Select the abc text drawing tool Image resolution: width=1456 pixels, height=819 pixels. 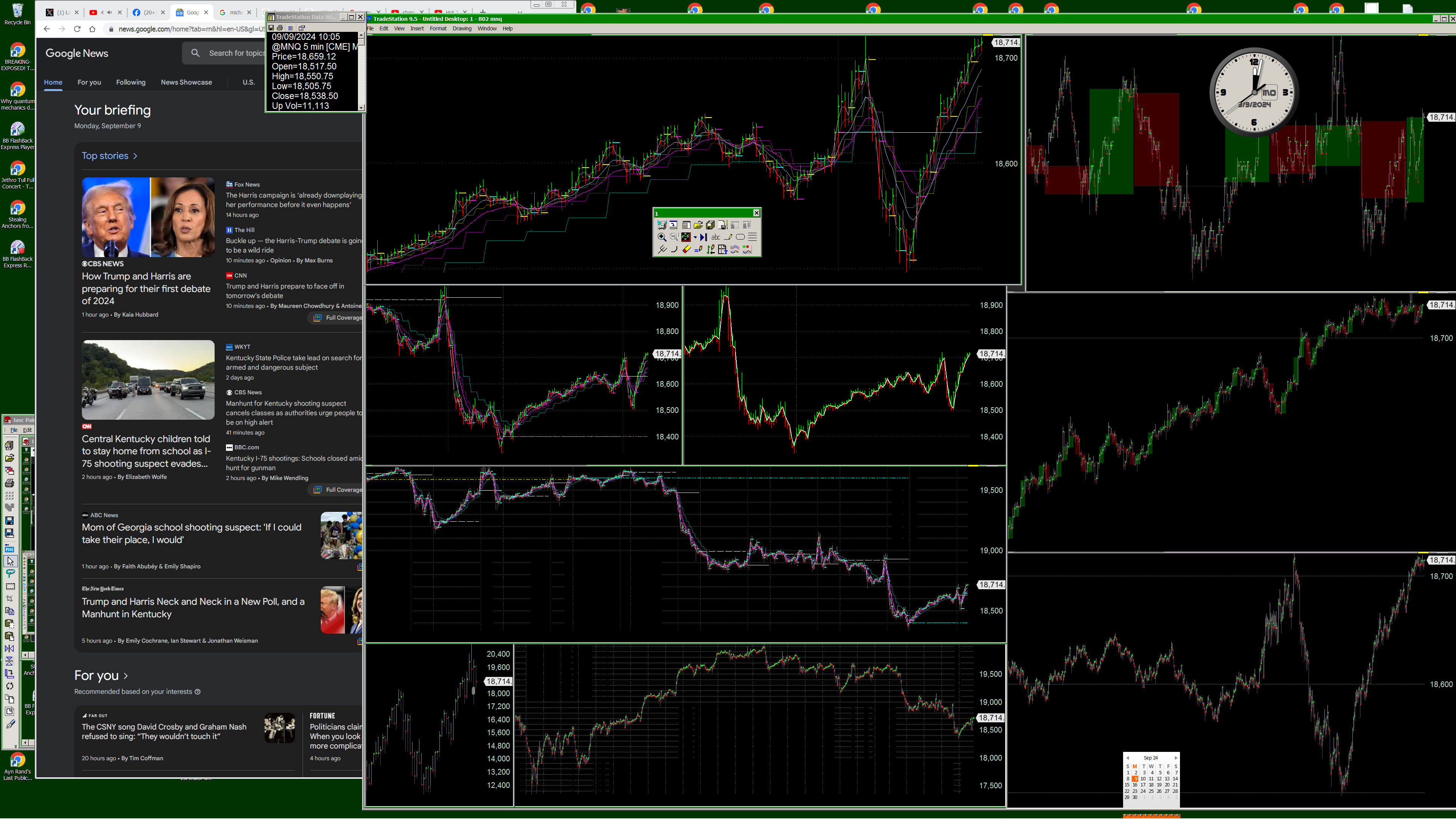tap(715, 237)
